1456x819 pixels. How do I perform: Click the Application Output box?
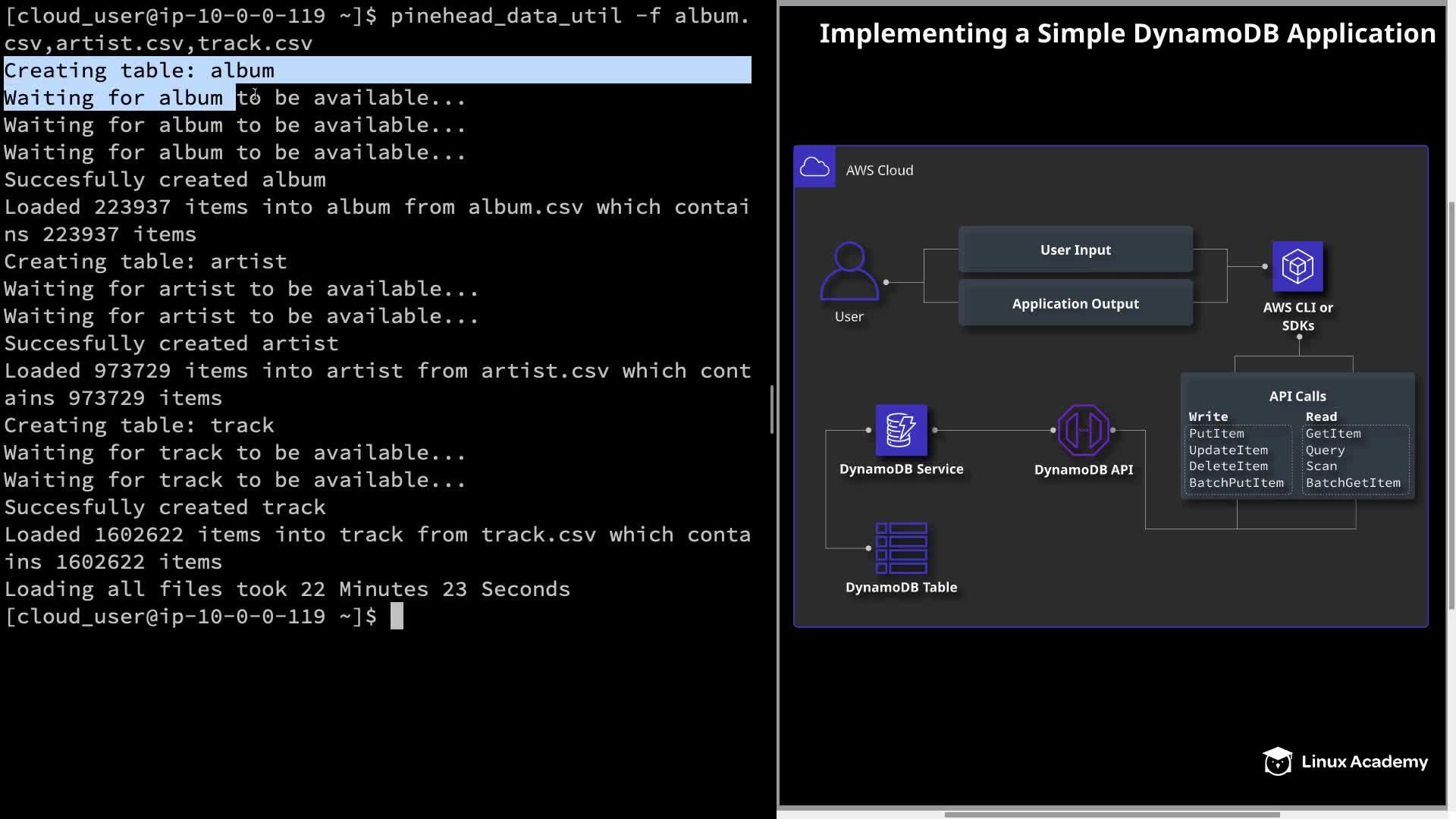[1075, 303]
